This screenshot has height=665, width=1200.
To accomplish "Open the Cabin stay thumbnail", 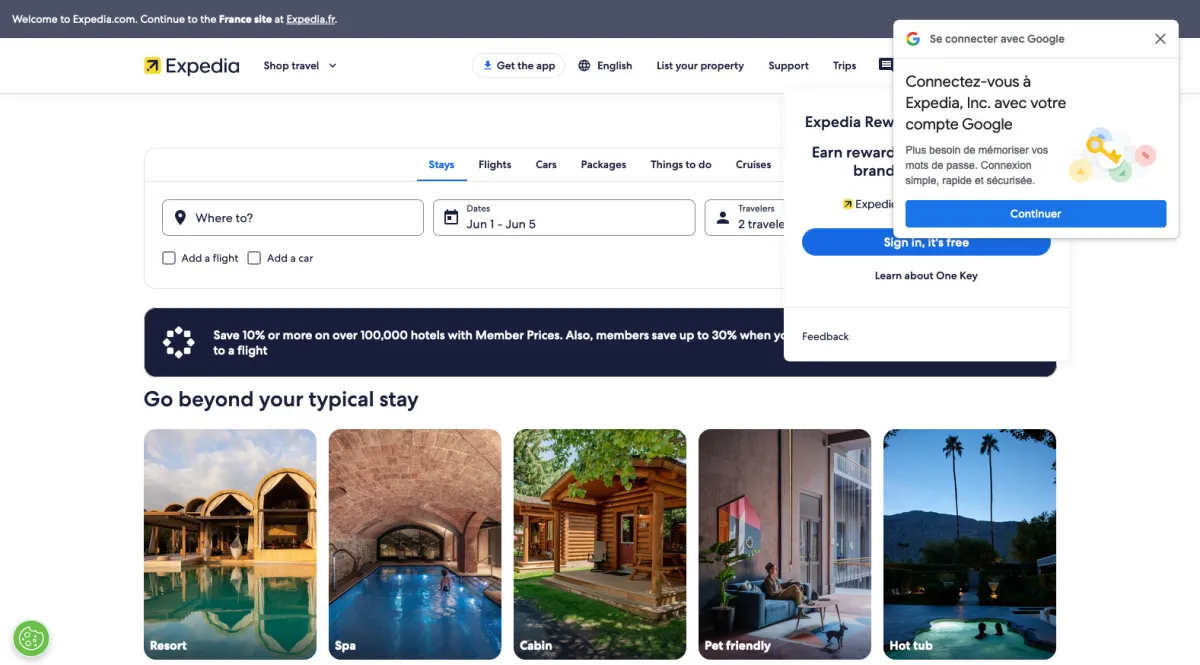I will pos(600,544).
